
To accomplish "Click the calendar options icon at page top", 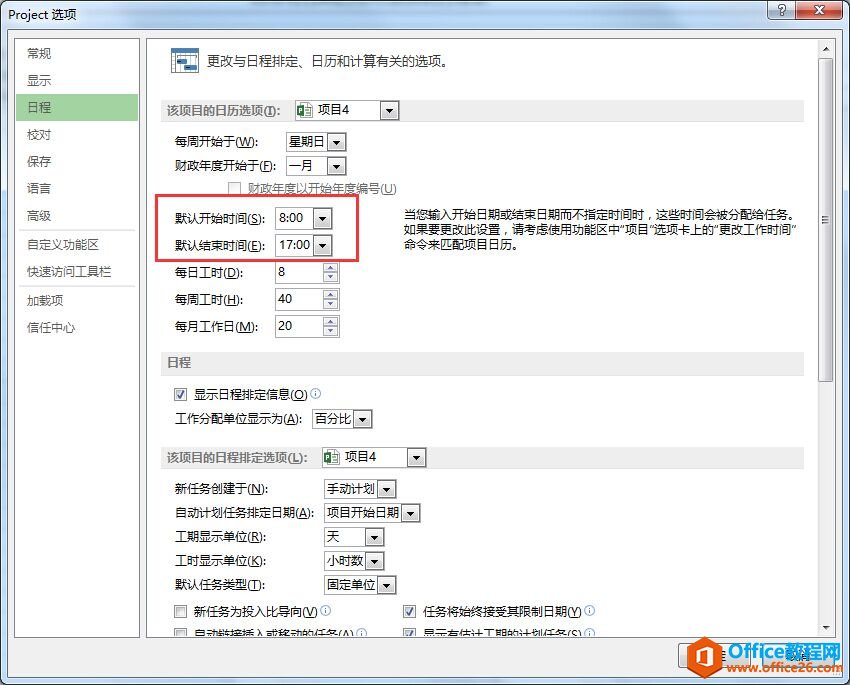I will (x=184, y=60).
